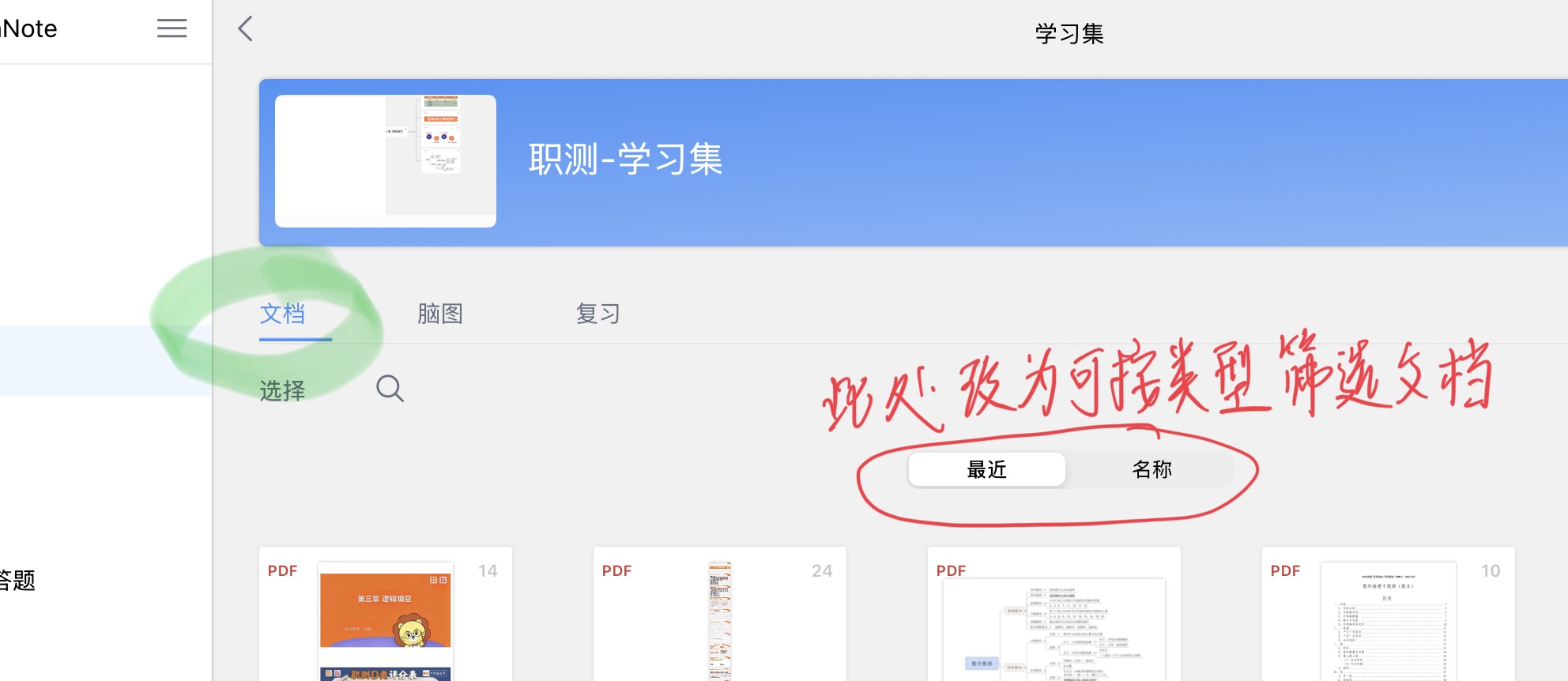Screen dimensions: 1568x681
Task: Click the 选择 button
Action: (x=282, y=390)
